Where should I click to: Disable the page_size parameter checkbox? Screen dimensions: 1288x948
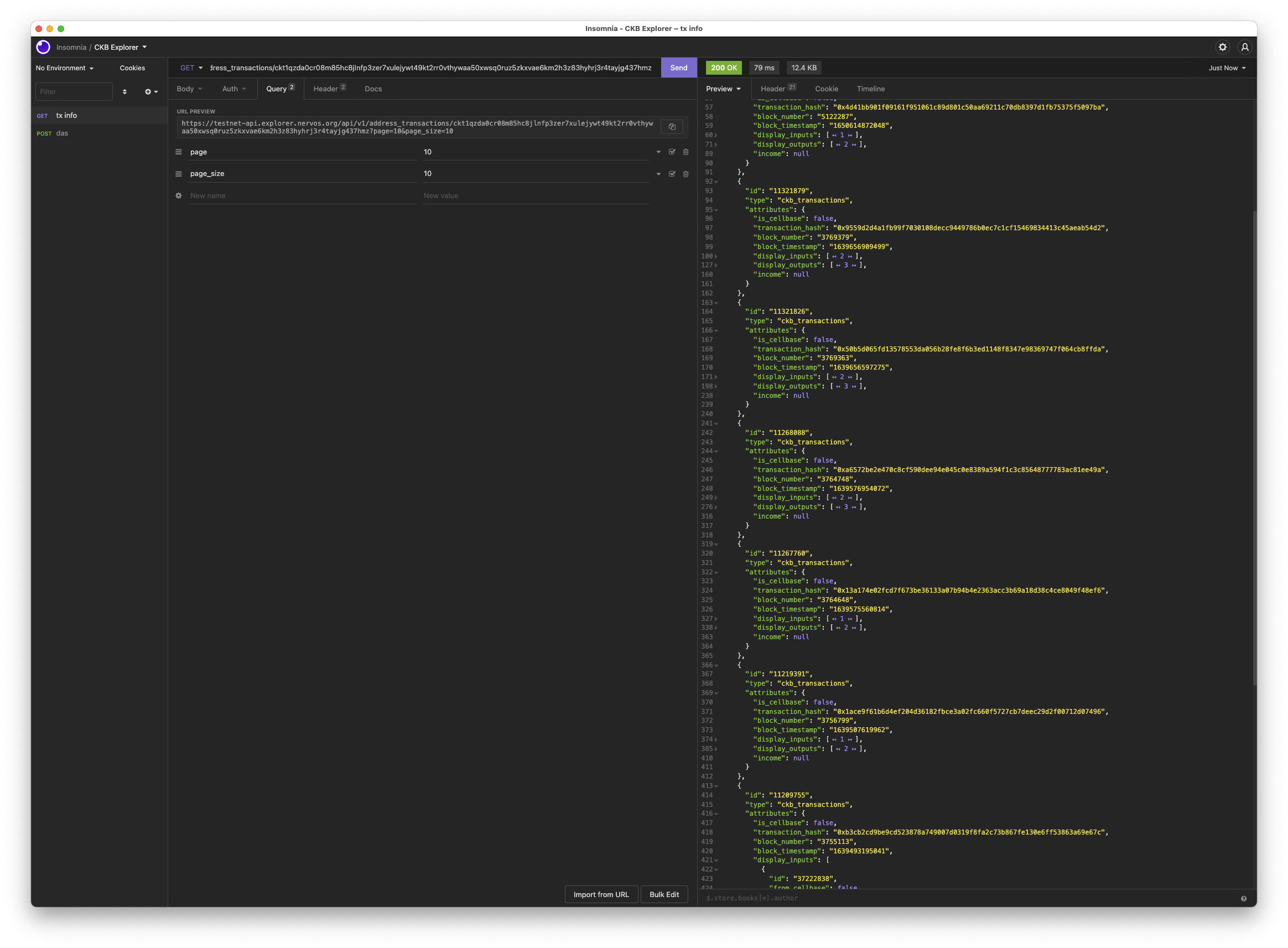pos(672,174)
